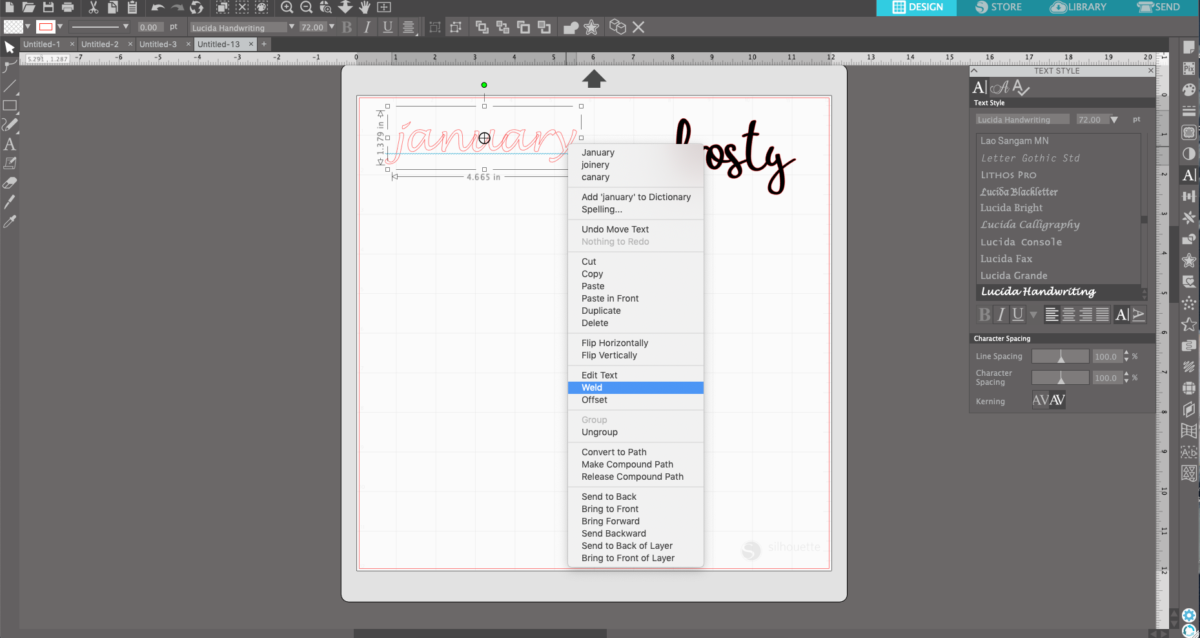Click the Save disk icon
The height and width of the screenshot is (638, 1200).
coord(49,7)
